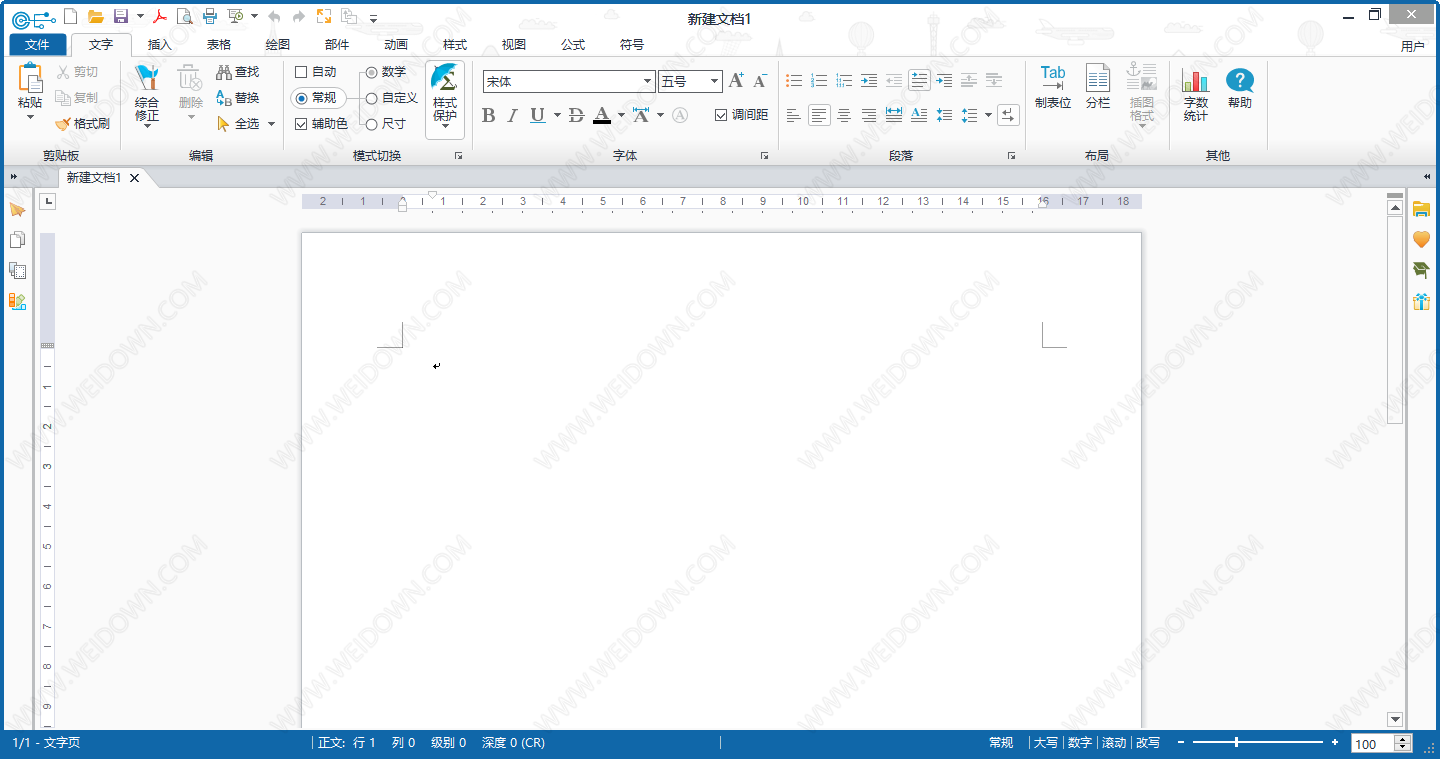Click the zoom in plus button
Screen dimensions: 1440x759
(x=1335, y=743)
